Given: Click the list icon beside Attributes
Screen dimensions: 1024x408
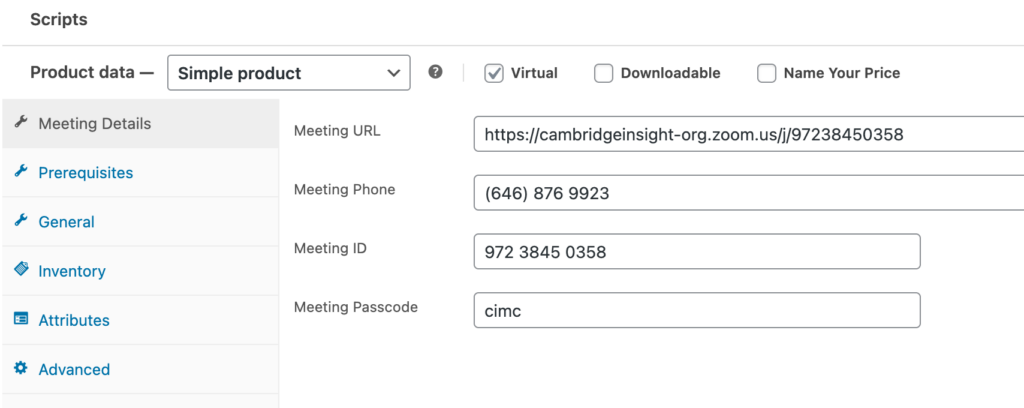Looking at the screenshot, I should click(20, 319).
